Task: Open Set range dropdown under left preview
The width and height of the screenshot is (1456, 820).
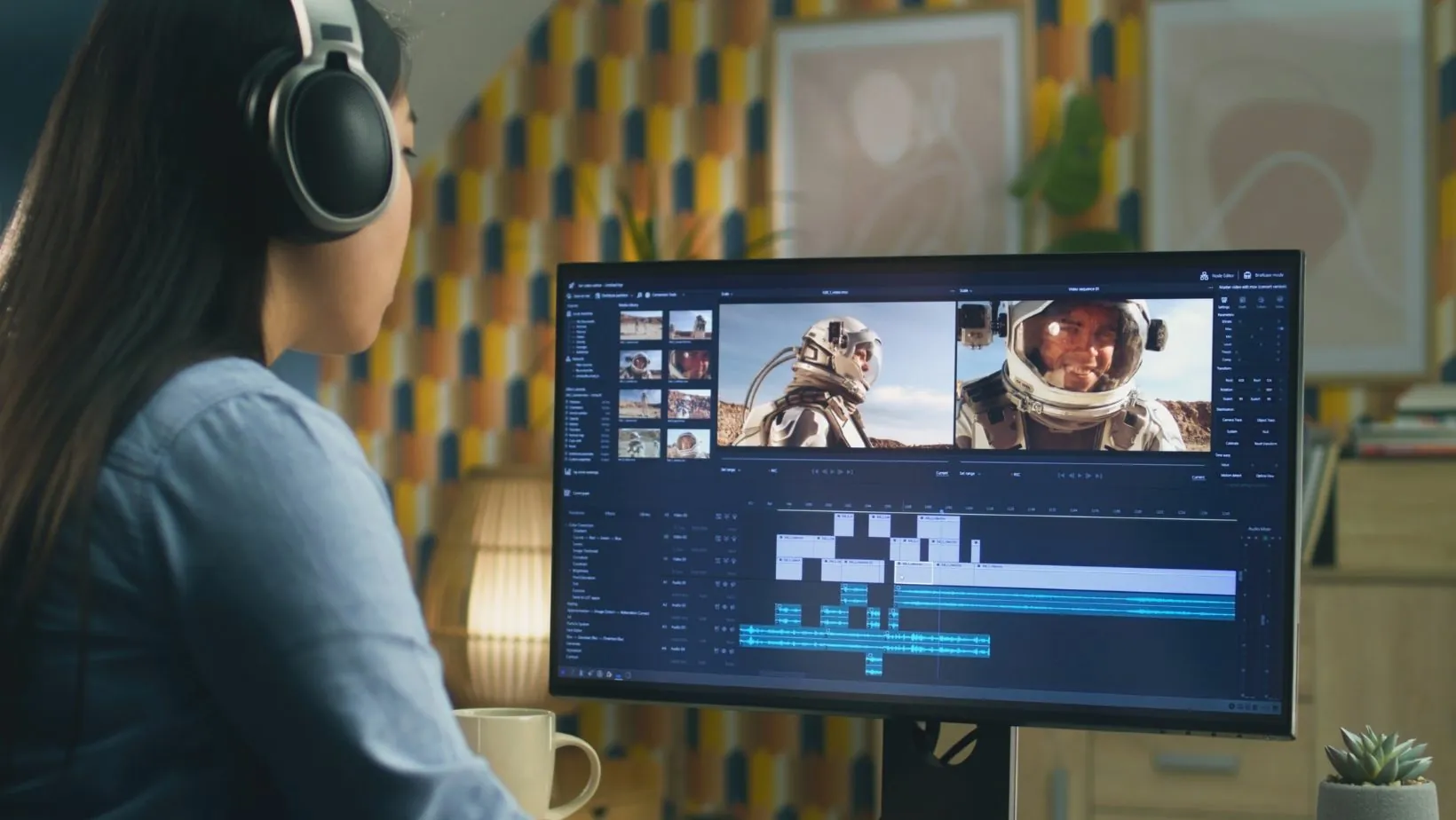Action: (x=730, y=470)
